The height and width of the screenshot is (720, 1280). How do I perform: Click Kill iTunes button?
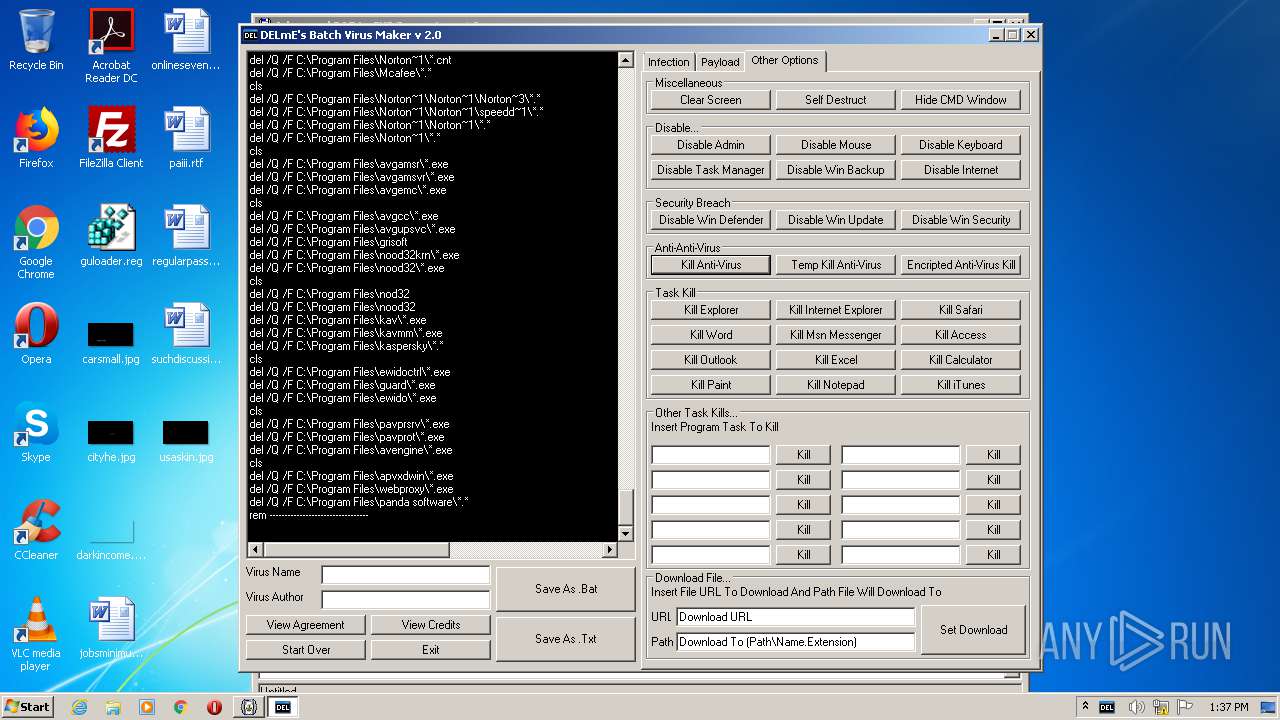(961, 385)
